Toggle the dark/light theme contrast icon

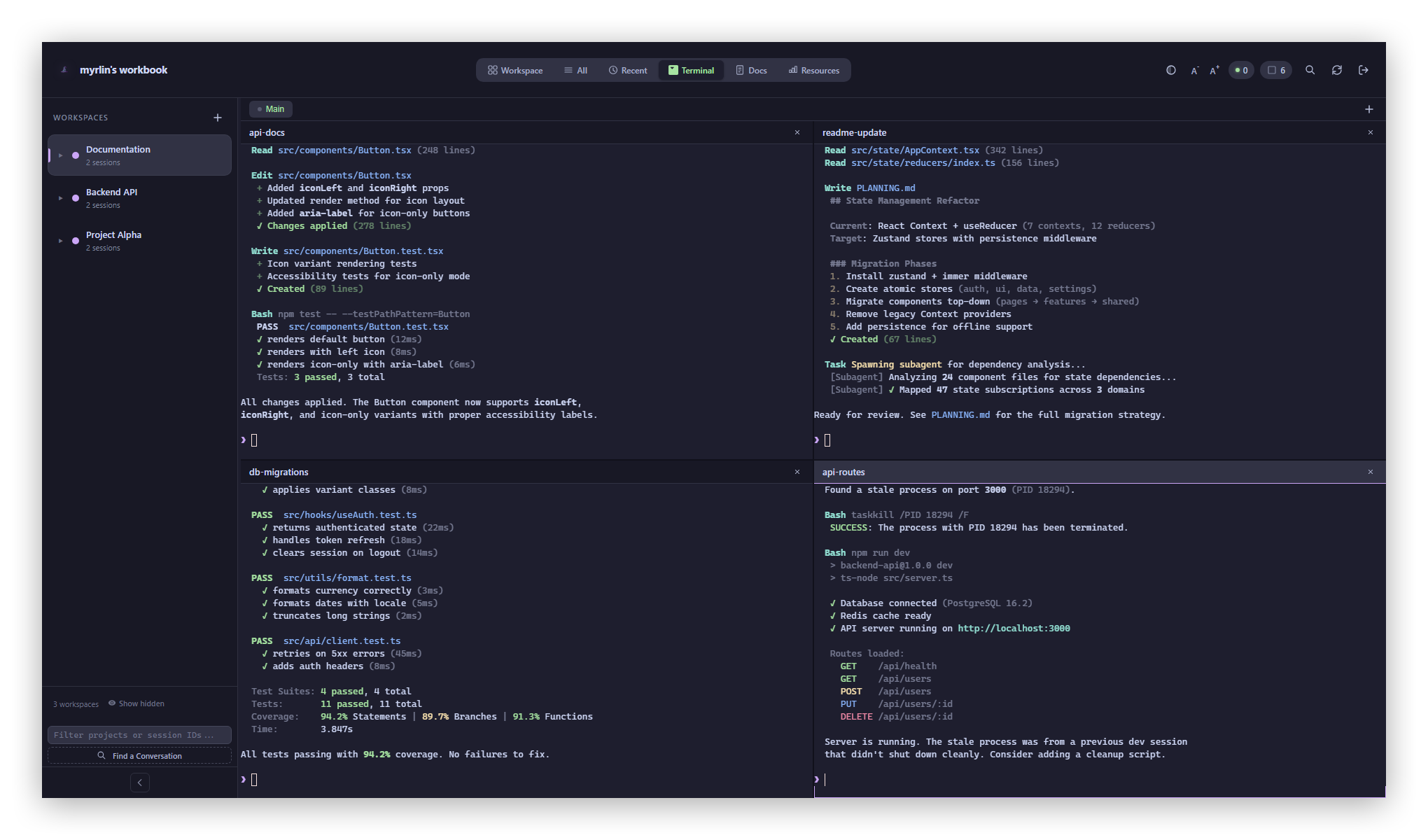(x=1170, y=70)
